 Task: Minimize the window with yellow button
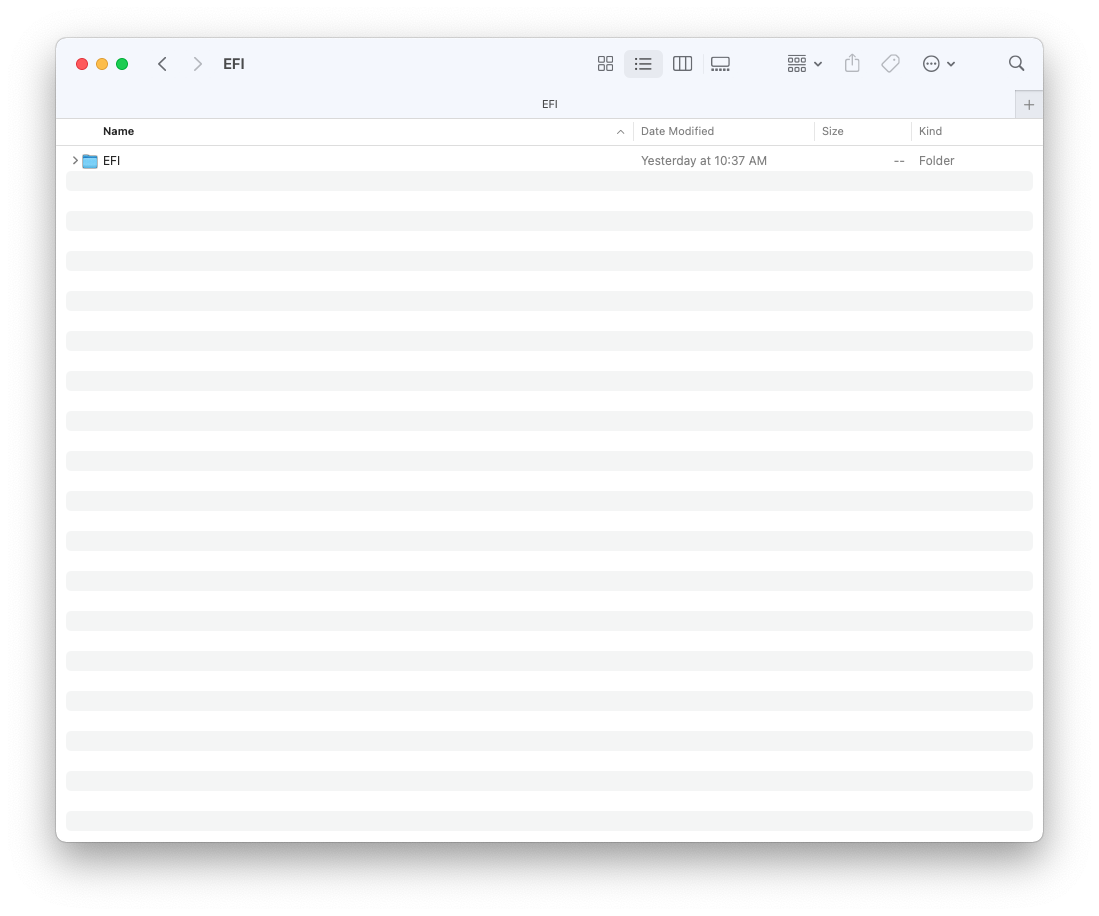point(102,64)
